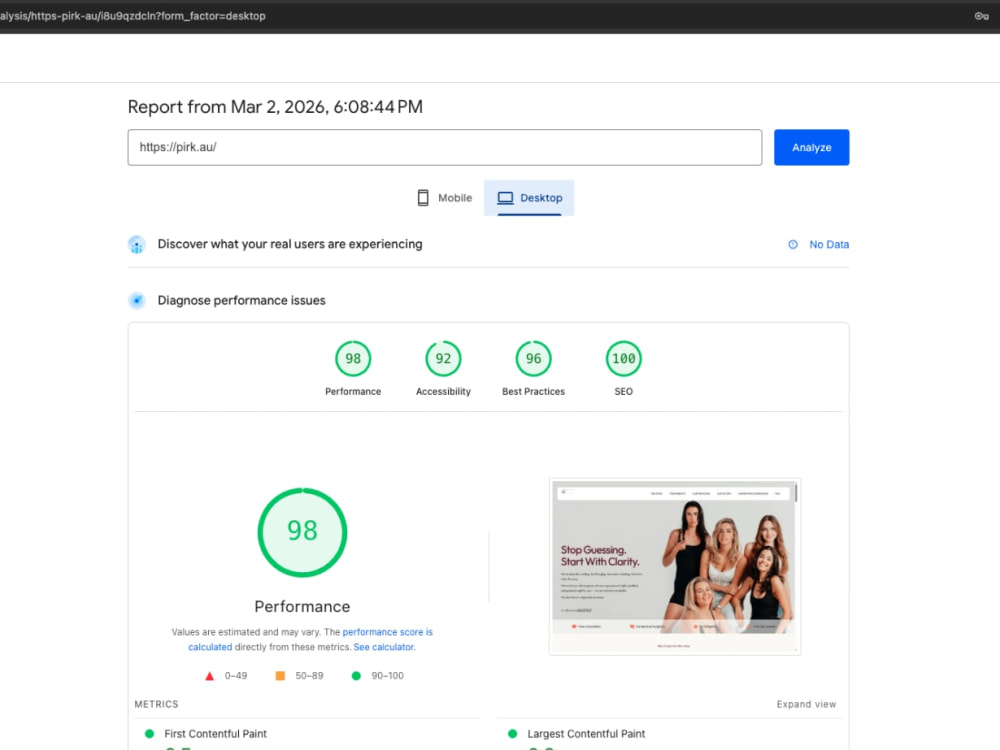Click the large Performance title below the gauge

(302, 607)
